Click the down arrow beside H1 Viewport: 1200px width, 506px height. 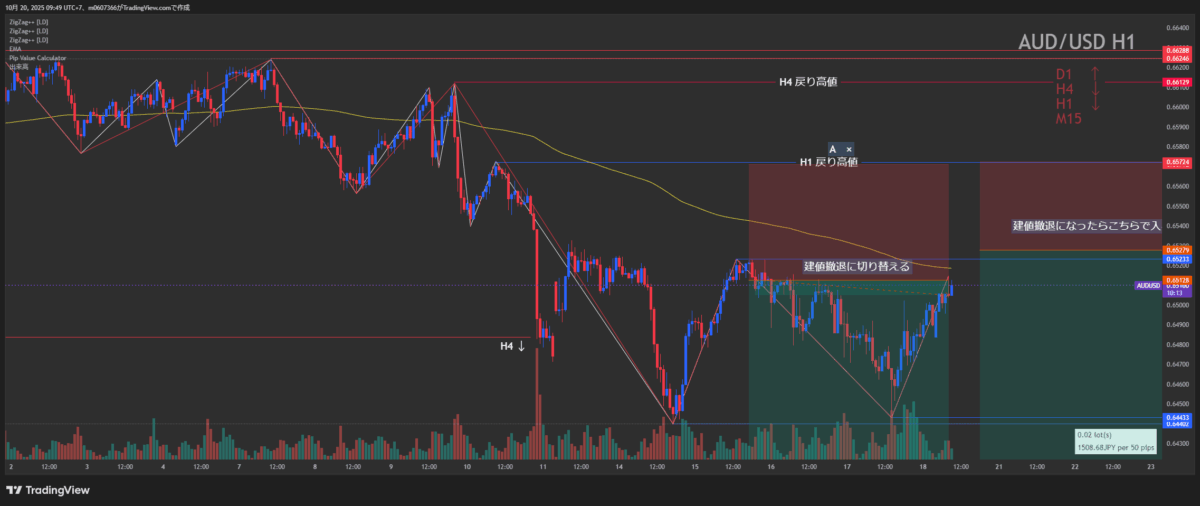tap(1095, 104)
